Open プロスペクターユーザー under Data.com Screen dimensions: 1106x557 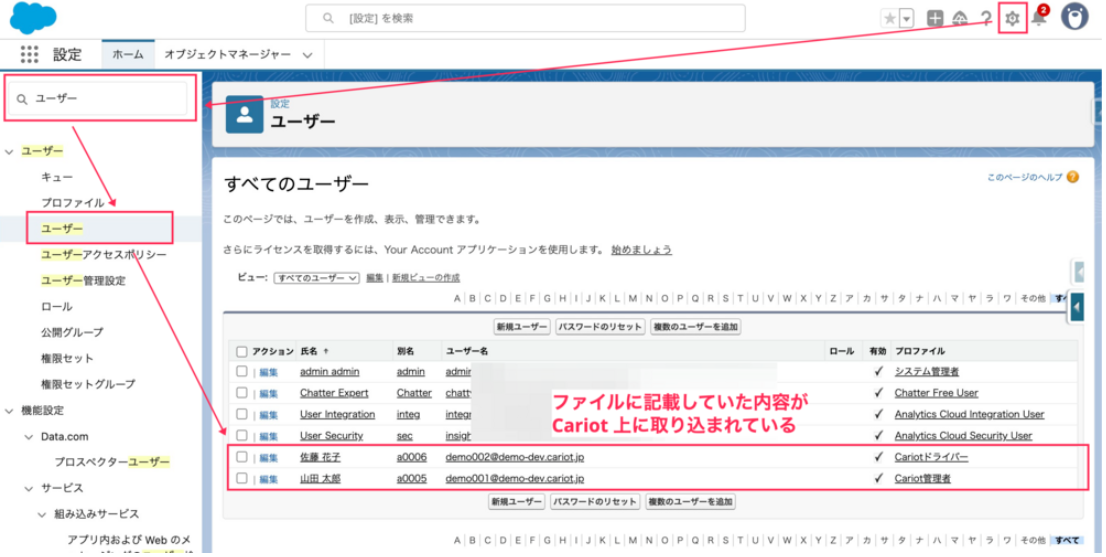coord(112,462)
